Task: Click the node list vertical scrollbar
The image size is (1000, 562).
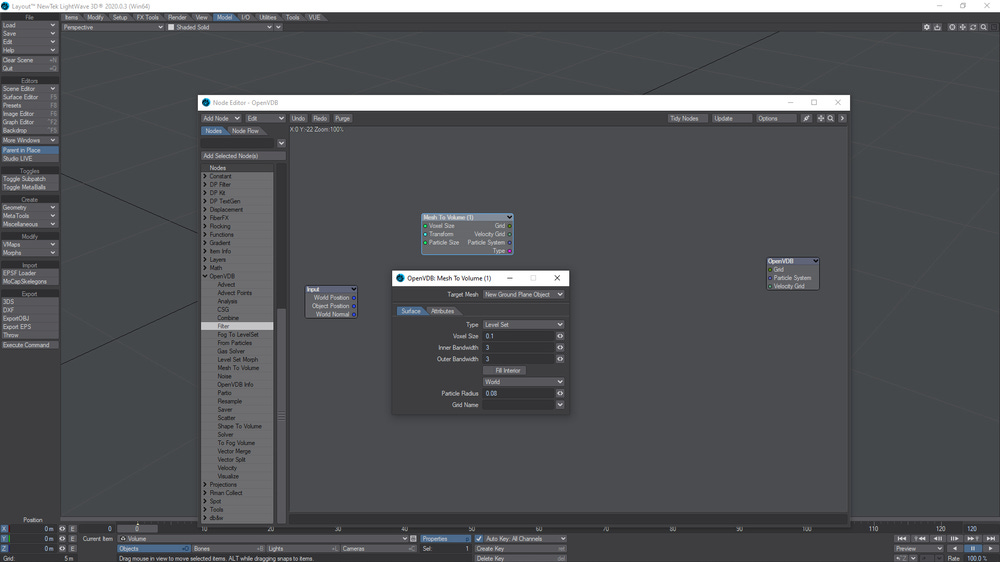Action: tap(281, 417)
